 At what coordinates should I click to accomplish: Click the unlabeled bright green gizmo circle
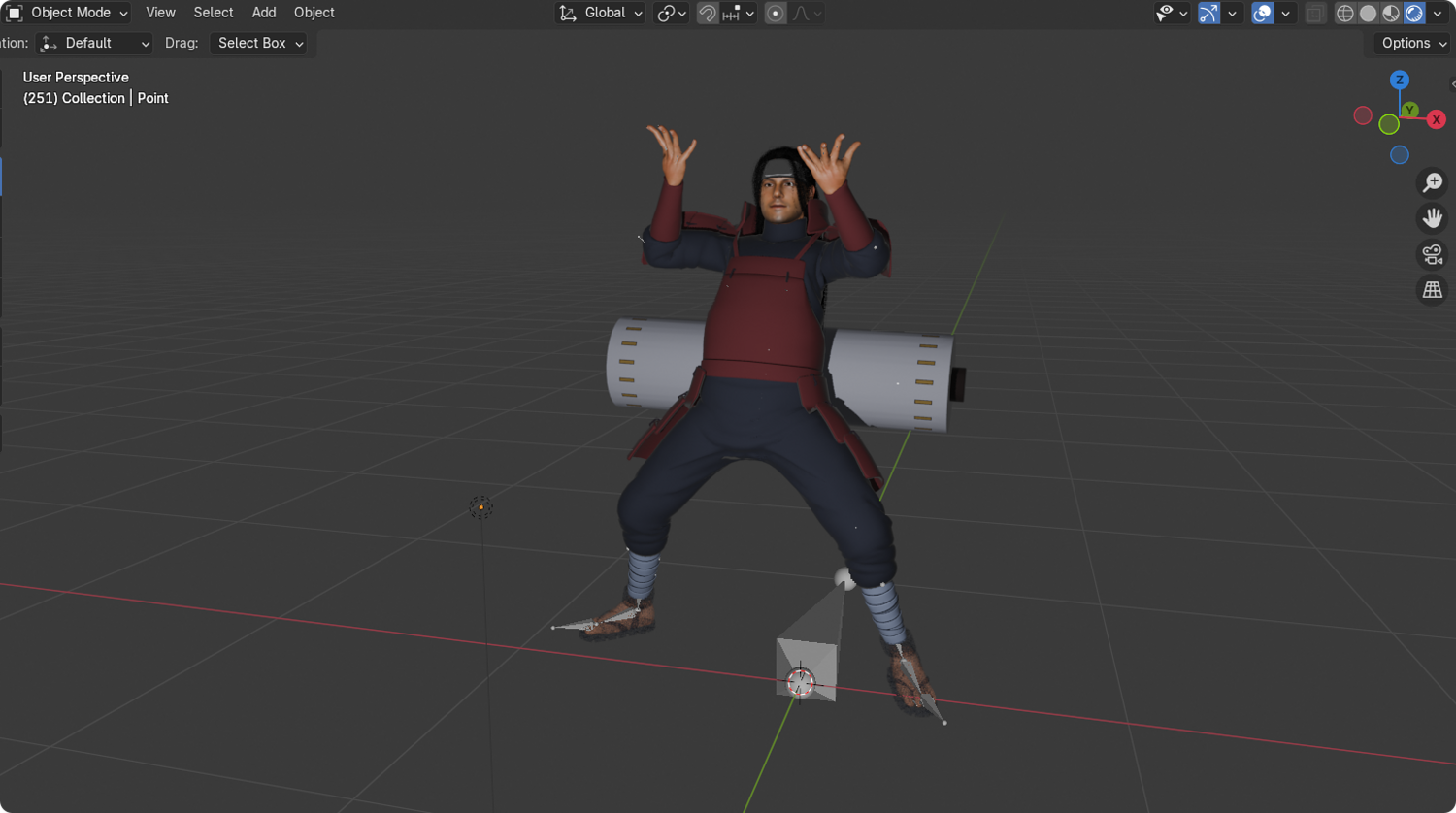1389,124
